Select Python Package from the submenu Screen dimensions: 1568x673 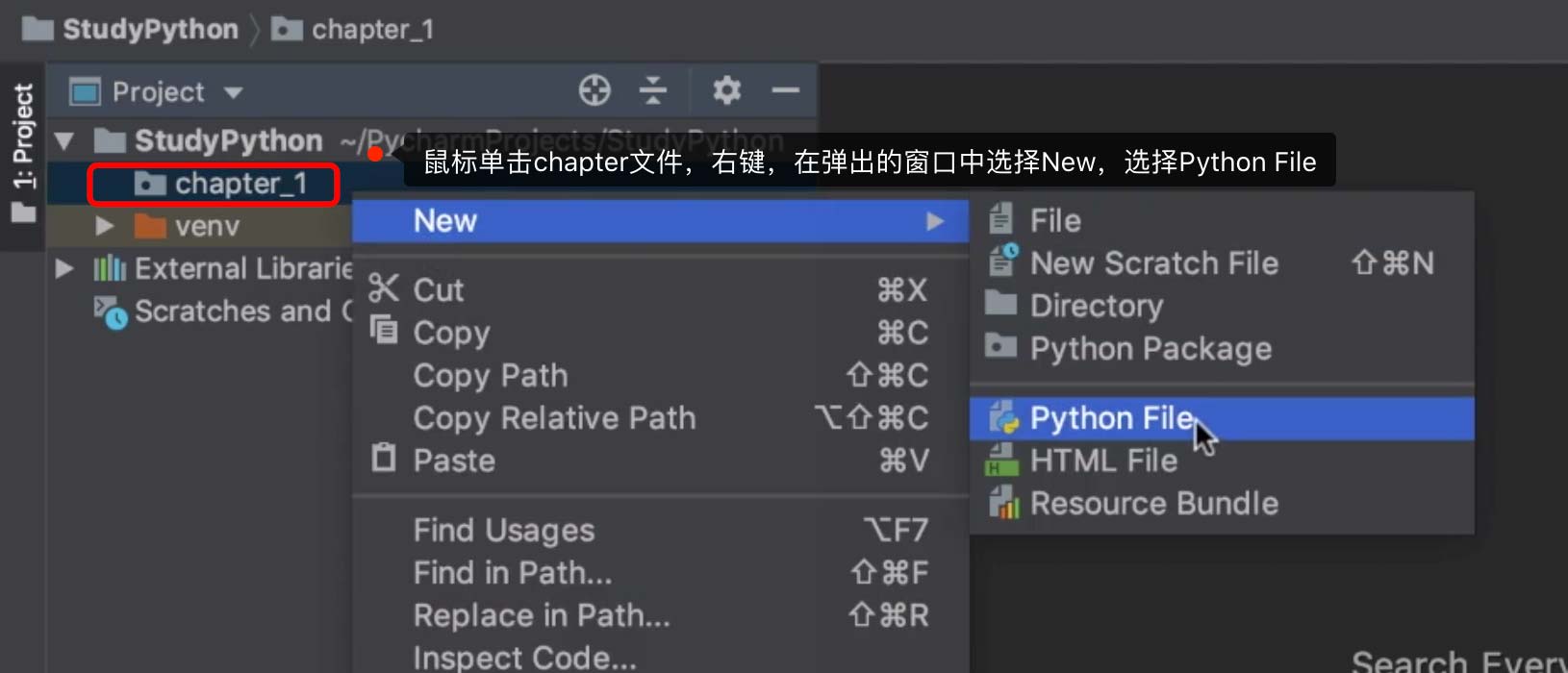[x=1150, y=348]
